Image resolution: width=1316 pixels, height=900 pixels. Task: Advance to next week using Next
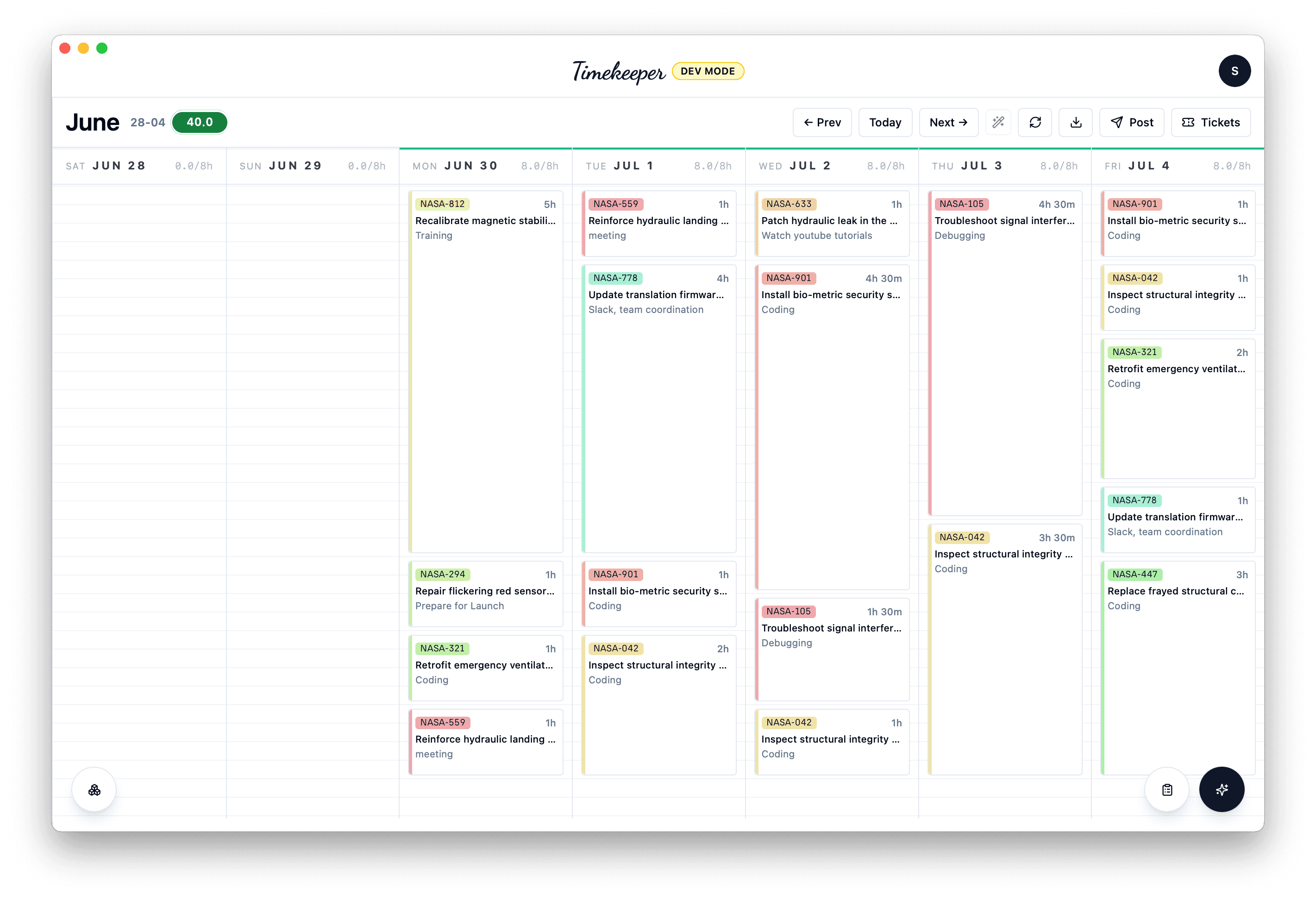pyautogui.click(x=948, y=122)
